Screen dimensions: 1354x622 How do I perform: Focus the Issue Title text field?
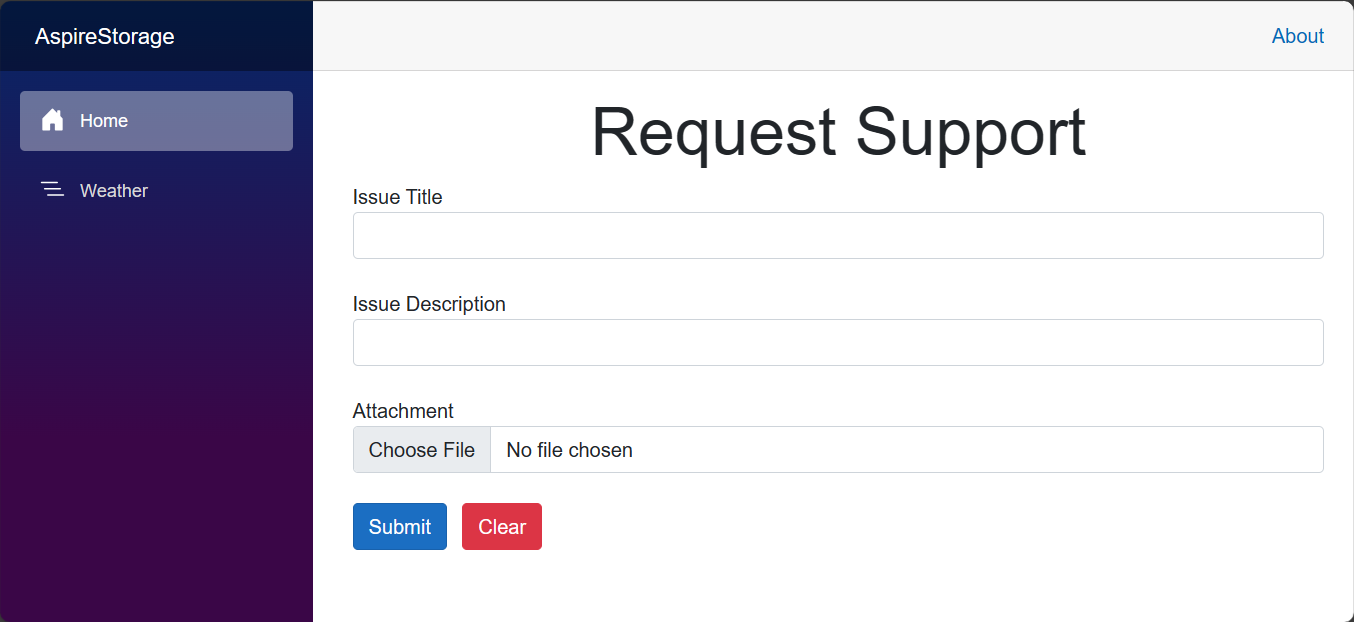tap(838, 235)
